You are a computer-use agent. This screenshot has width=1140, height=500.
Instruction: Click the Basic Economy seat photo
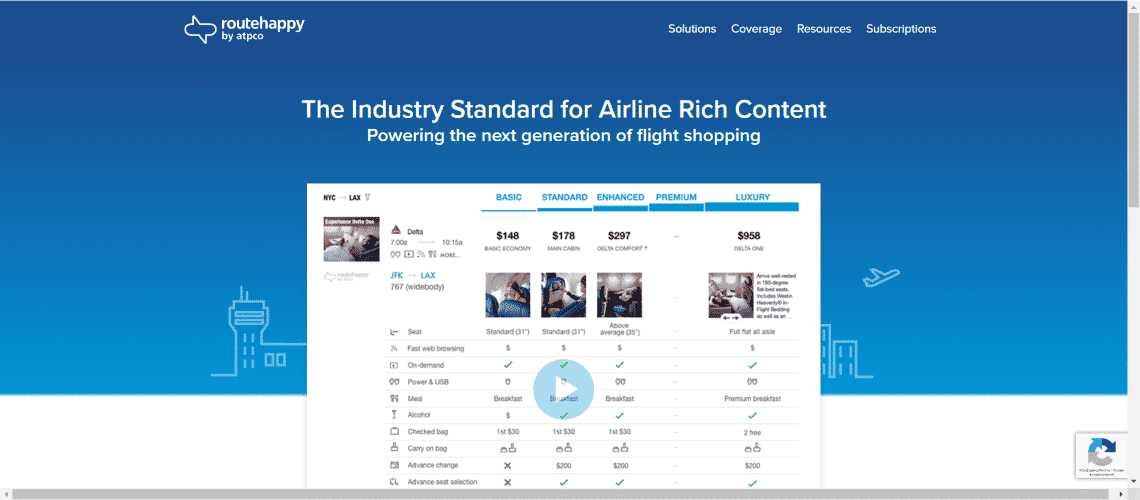coord(508,295)
